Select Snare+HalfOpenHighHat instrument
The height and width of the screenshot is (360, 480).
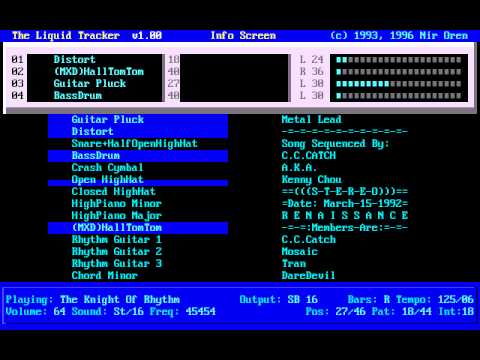tap(134, 143)
